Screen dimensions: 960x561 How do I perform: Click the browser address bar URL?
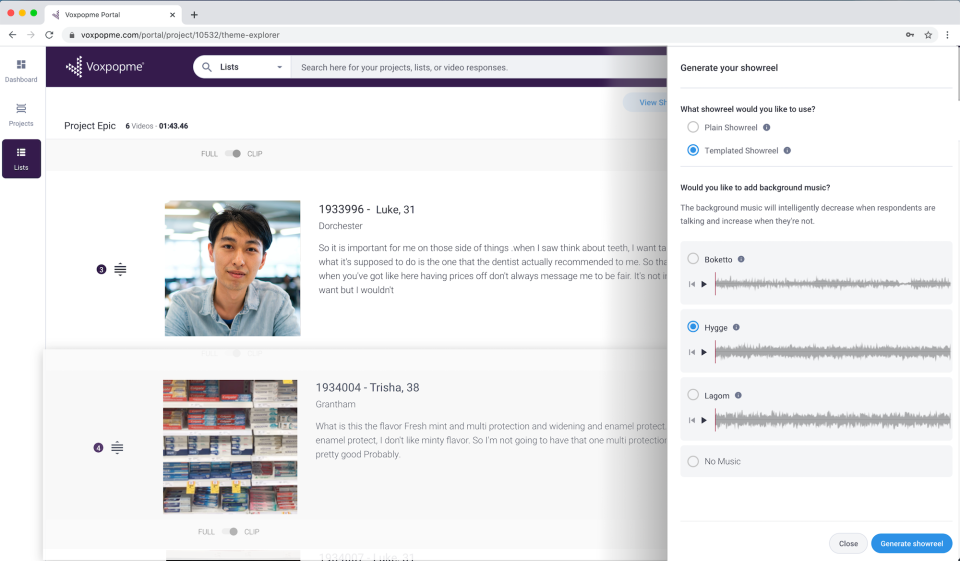[180, 35]
